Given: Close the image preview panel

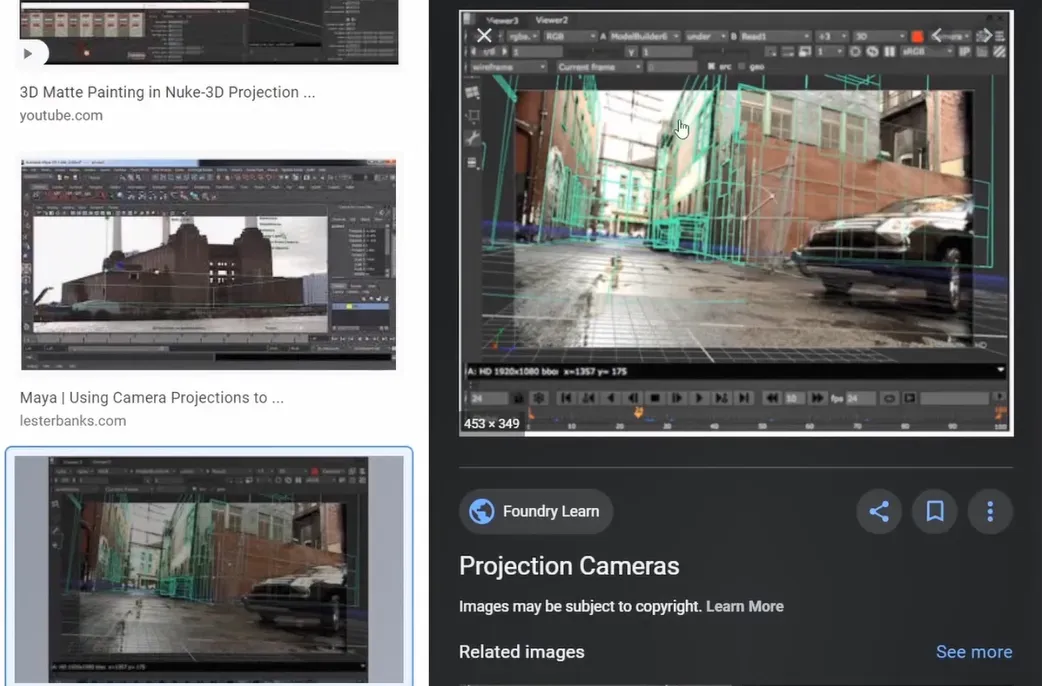Looking at the screenshot, I should click(484, 36).
